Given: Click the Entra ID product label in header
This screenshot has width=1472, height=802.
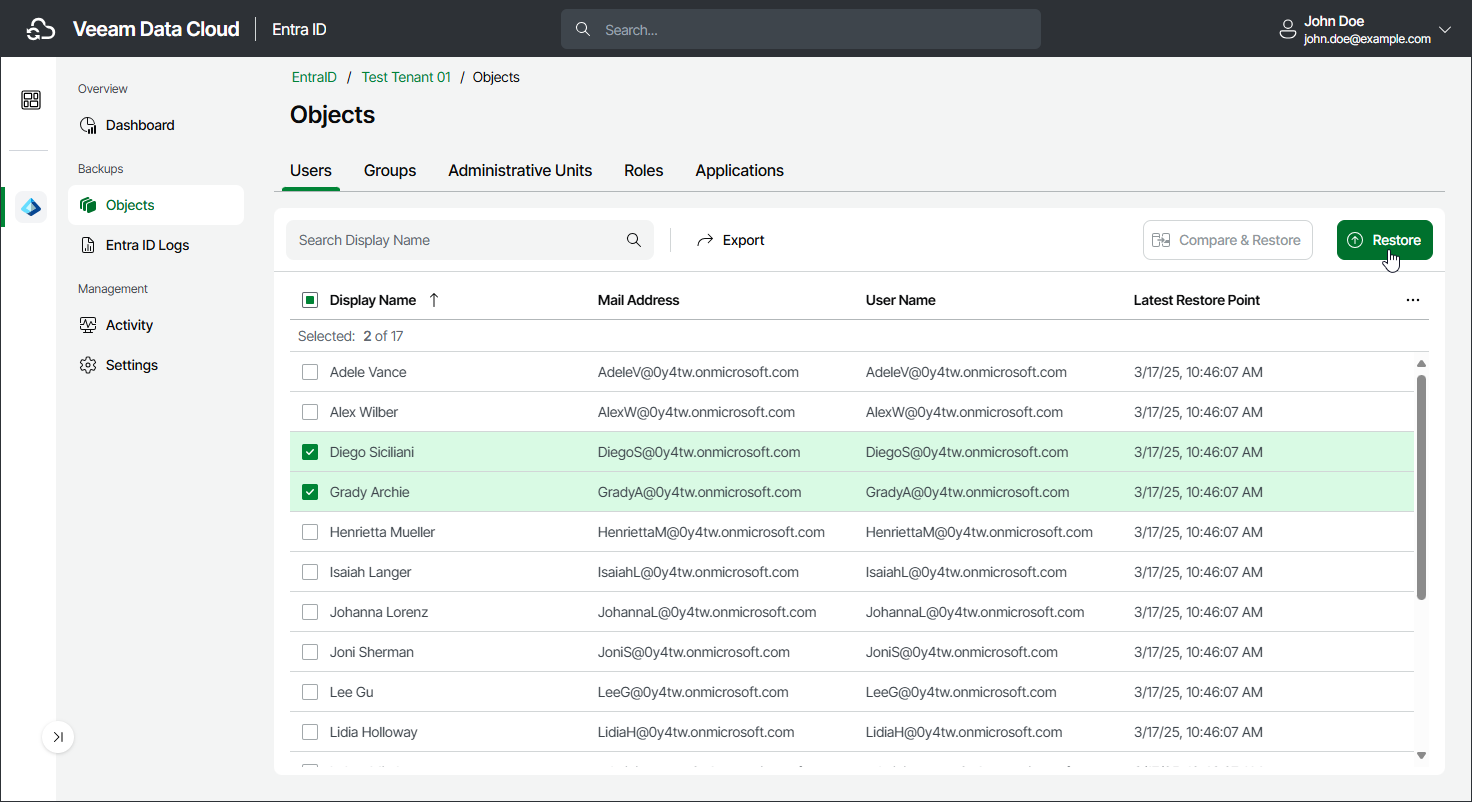Looking at the screenshot, I should tap(299, 30).
